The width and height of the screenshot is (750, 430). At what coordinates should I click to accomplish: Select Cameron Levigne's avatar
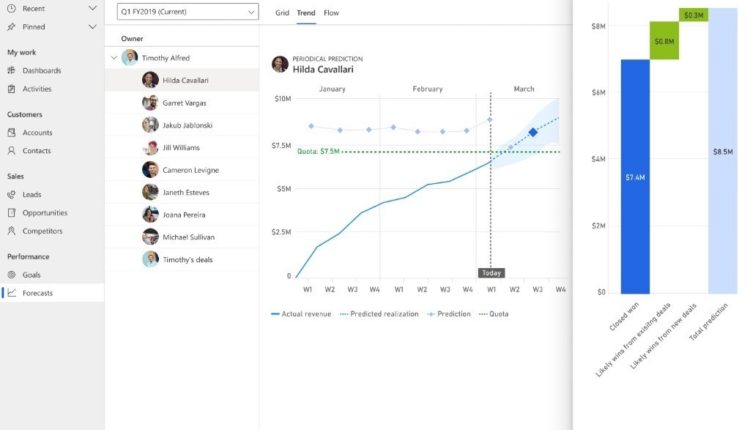pos(150,170)
